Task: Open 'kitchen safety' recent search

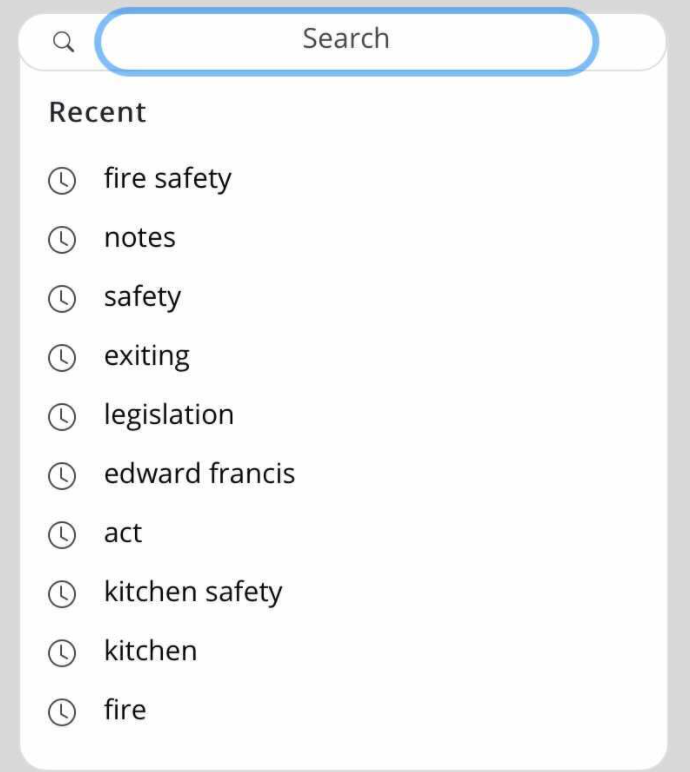Action: click(x=193, y=593)
